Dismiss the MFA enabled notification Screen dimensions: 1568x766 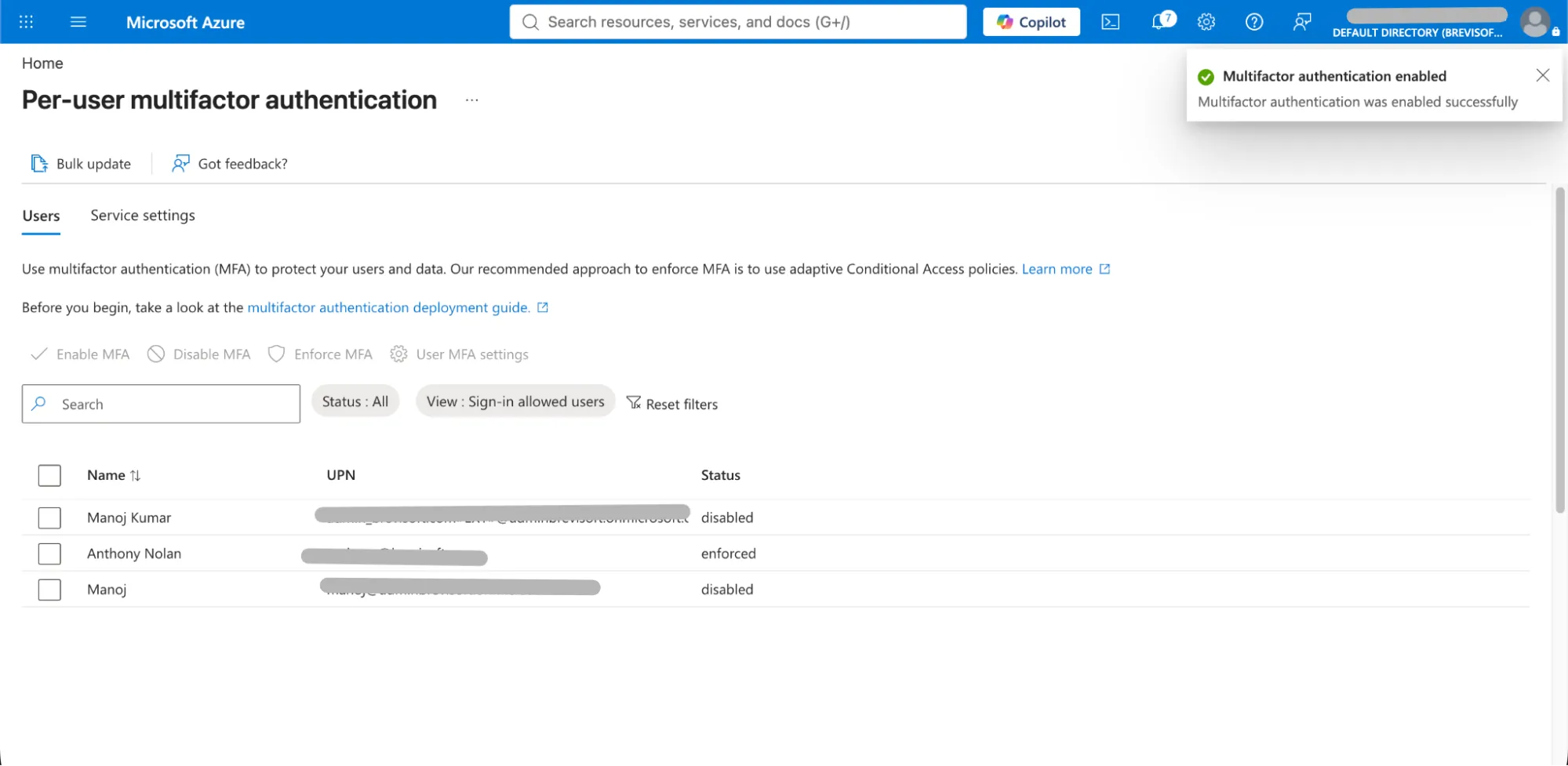click(1542, 75)
